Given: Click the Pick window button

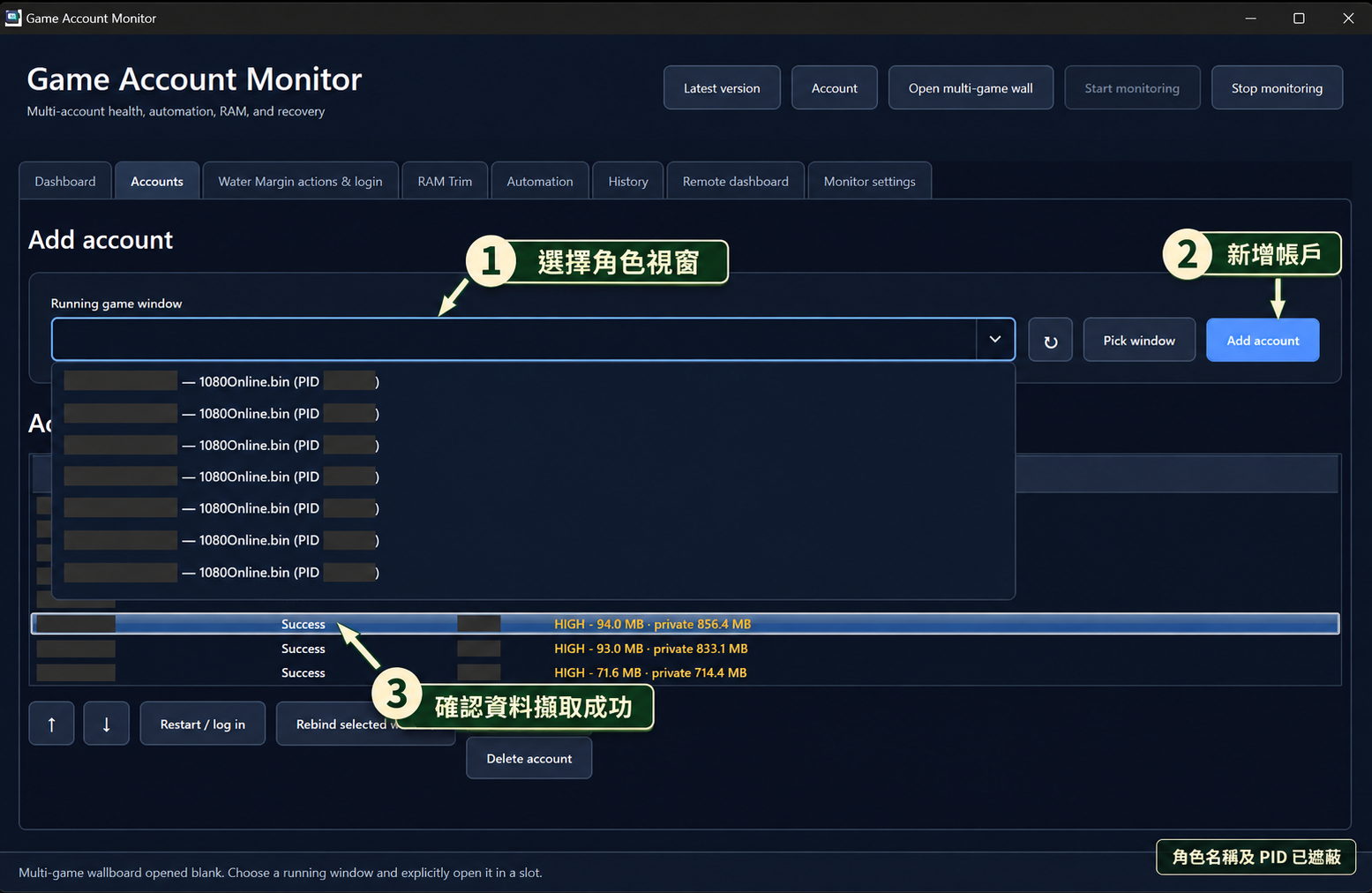Looking at the screenshot, I should point(1139,341).
